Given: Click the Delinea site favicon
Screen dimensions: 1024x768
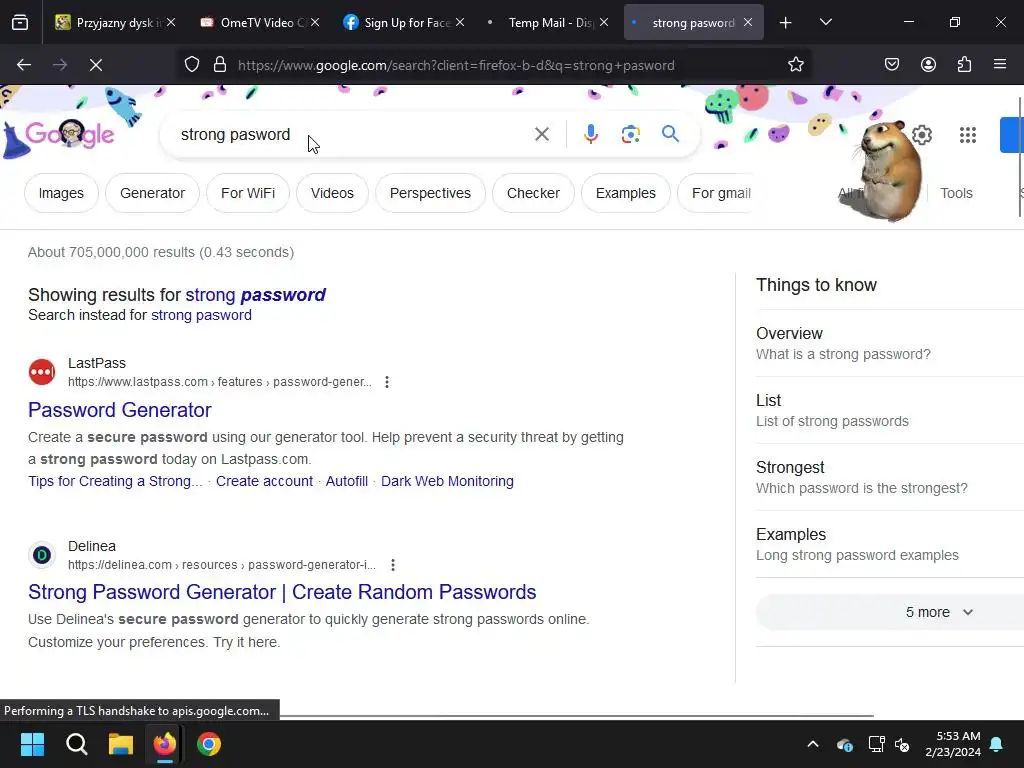Looking at the screenshot, I should coord(42,555).
